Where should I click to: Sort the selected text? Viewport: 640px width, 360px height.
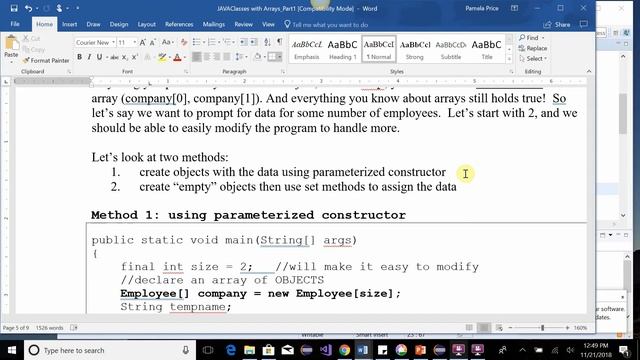coord(267,42)
